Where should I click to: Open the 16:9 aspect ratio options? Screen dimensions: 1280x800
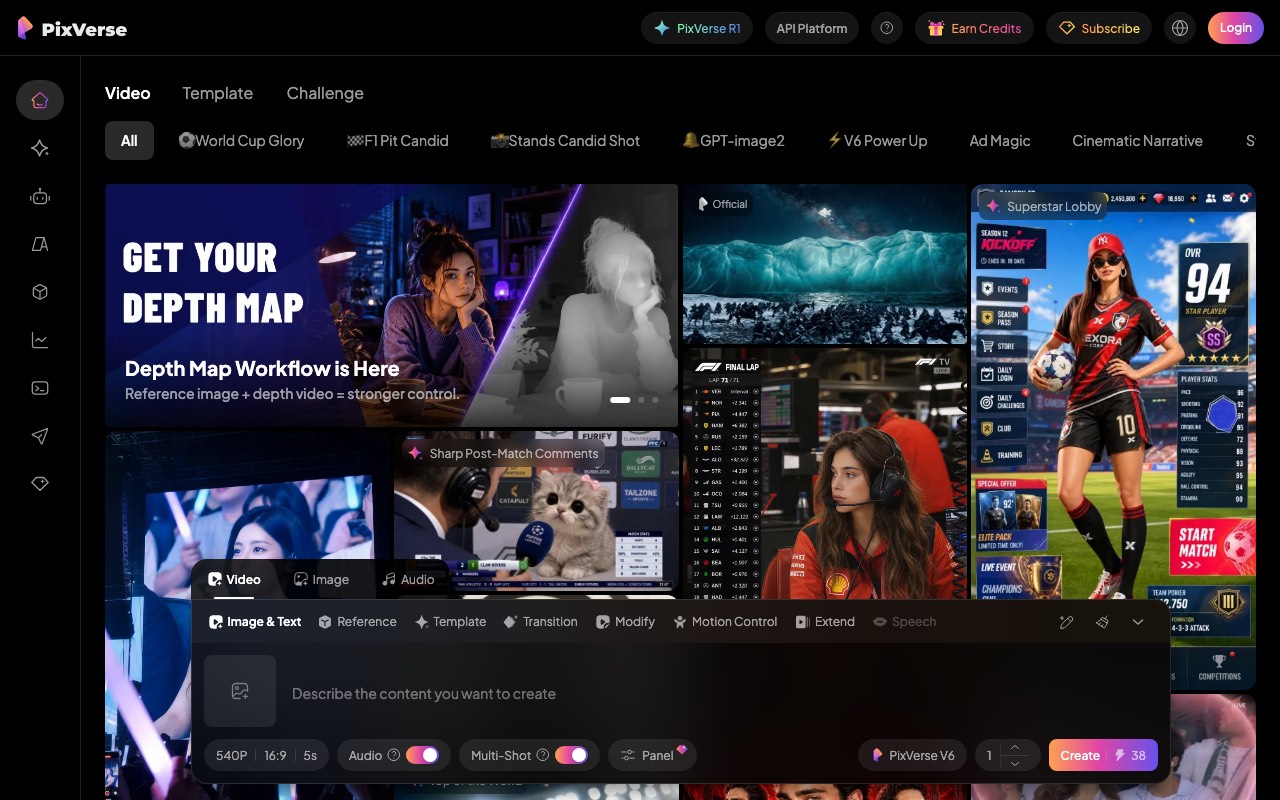(275, 755)
